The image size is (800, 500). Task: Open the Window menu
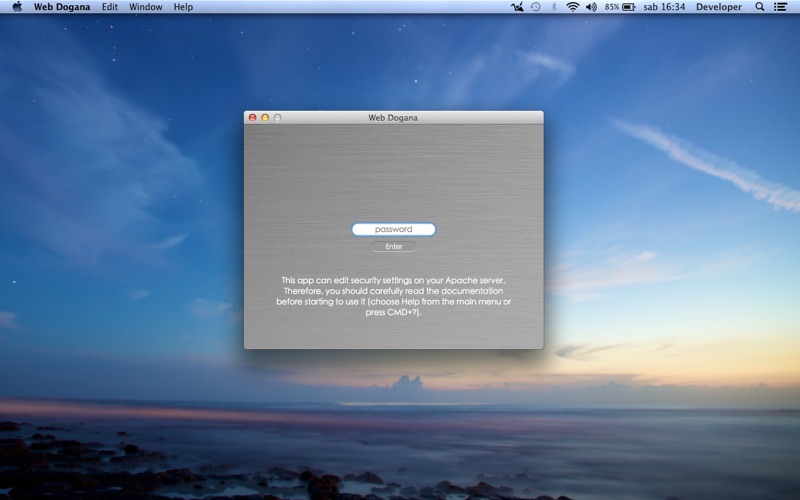pos(145,7)
